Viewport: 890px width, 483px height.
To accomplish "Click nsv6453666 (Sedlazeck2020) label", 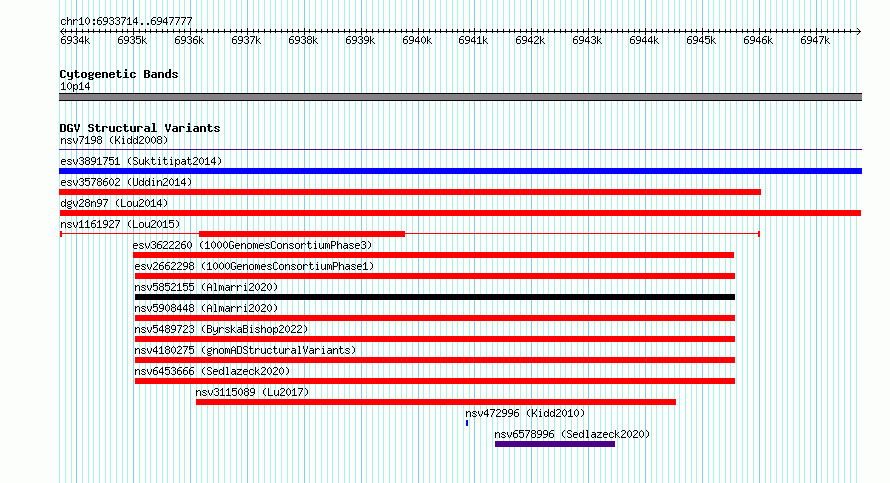I will pos(212,371).
